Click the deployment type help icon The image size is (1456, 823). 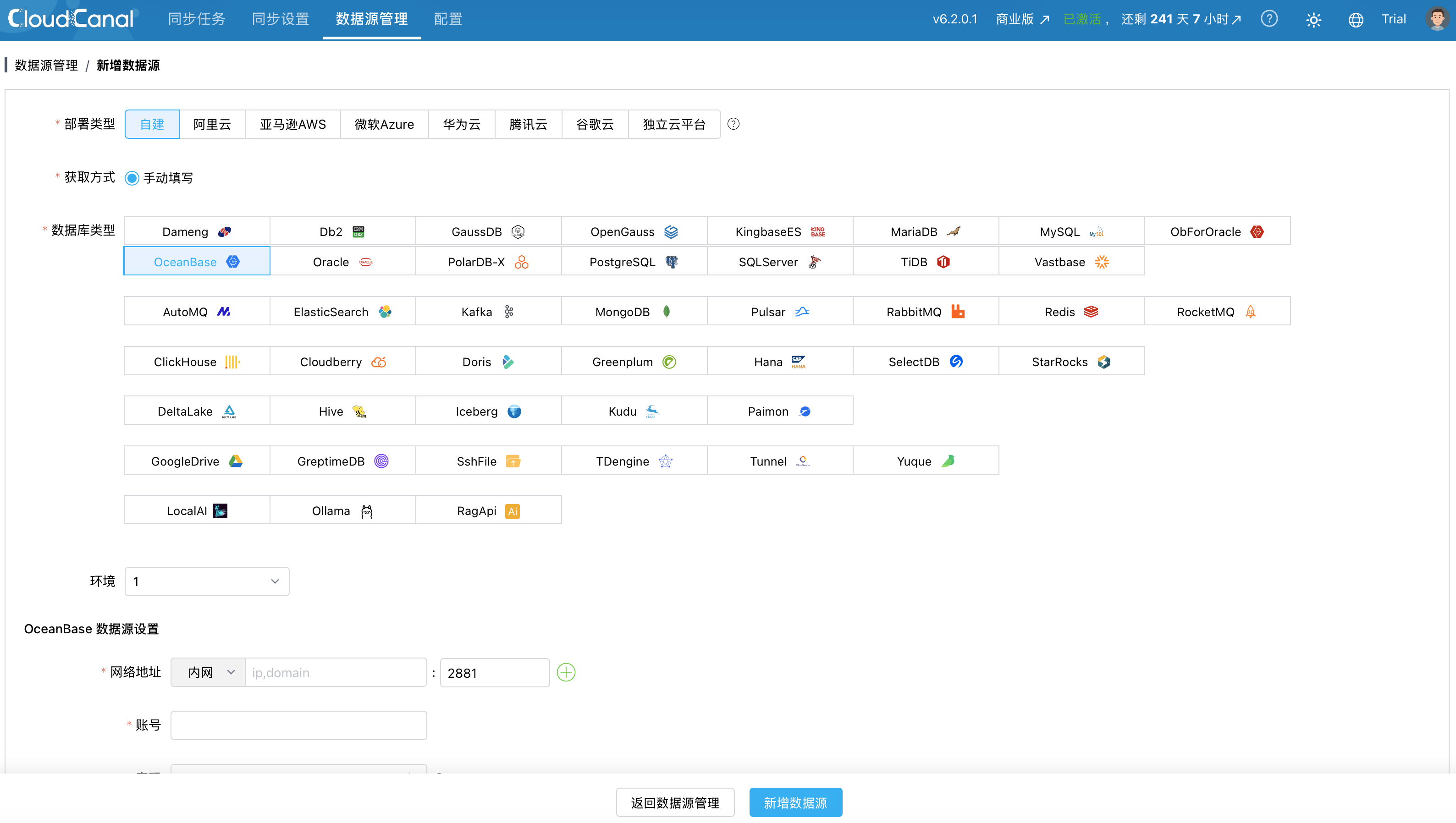[734, 124]
